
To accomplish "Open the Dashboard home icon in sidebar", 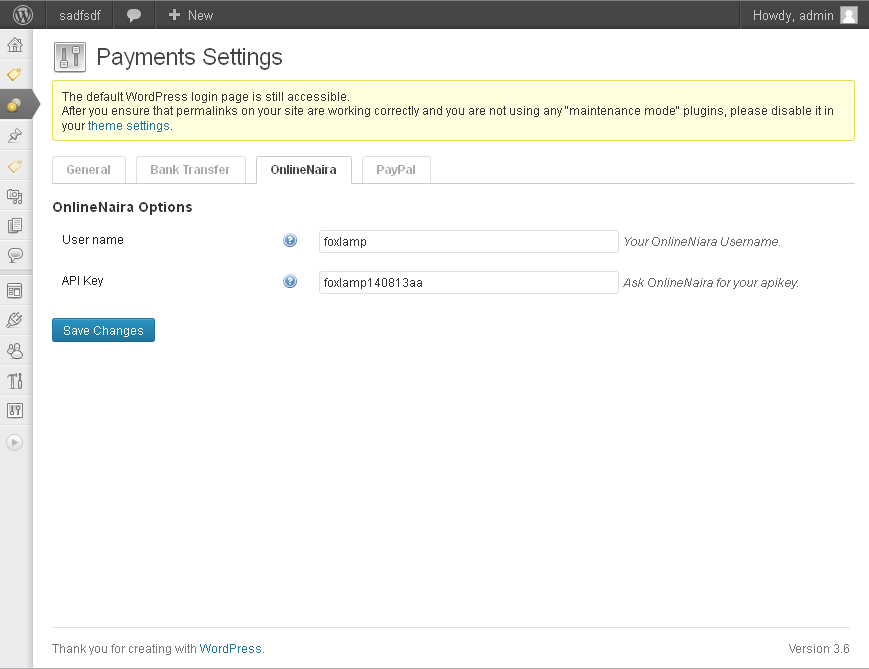I will (x=15, y=45).
